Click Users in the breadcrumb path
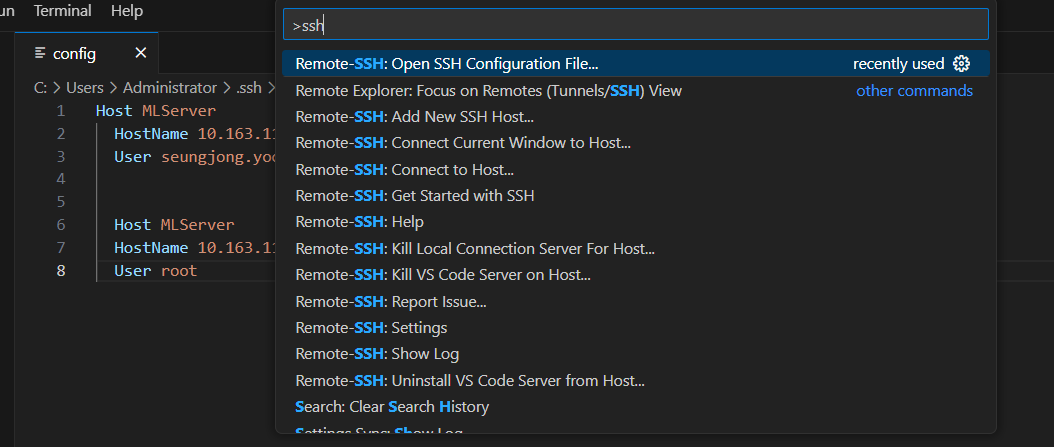Viewport: 1054px width, 447px height. click(x=85, y=88)
